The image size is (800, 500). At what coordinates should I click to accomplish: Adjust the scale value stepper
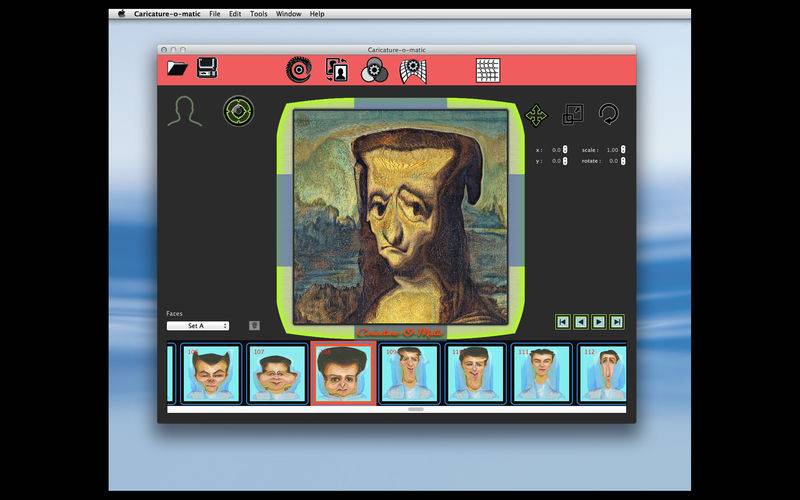[x=623, y=149]
